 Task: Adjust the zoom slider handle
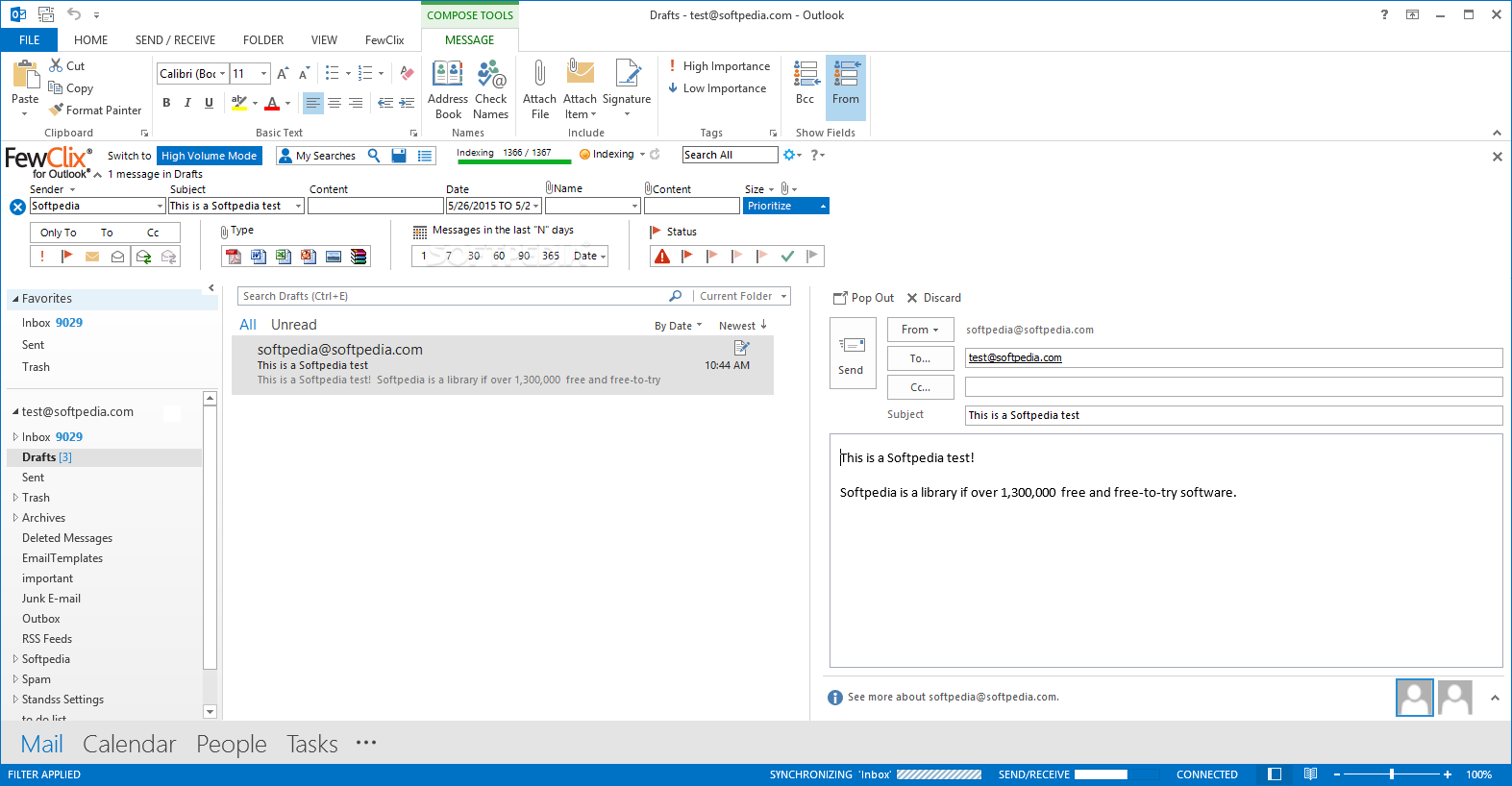(x=1391, y=774)
